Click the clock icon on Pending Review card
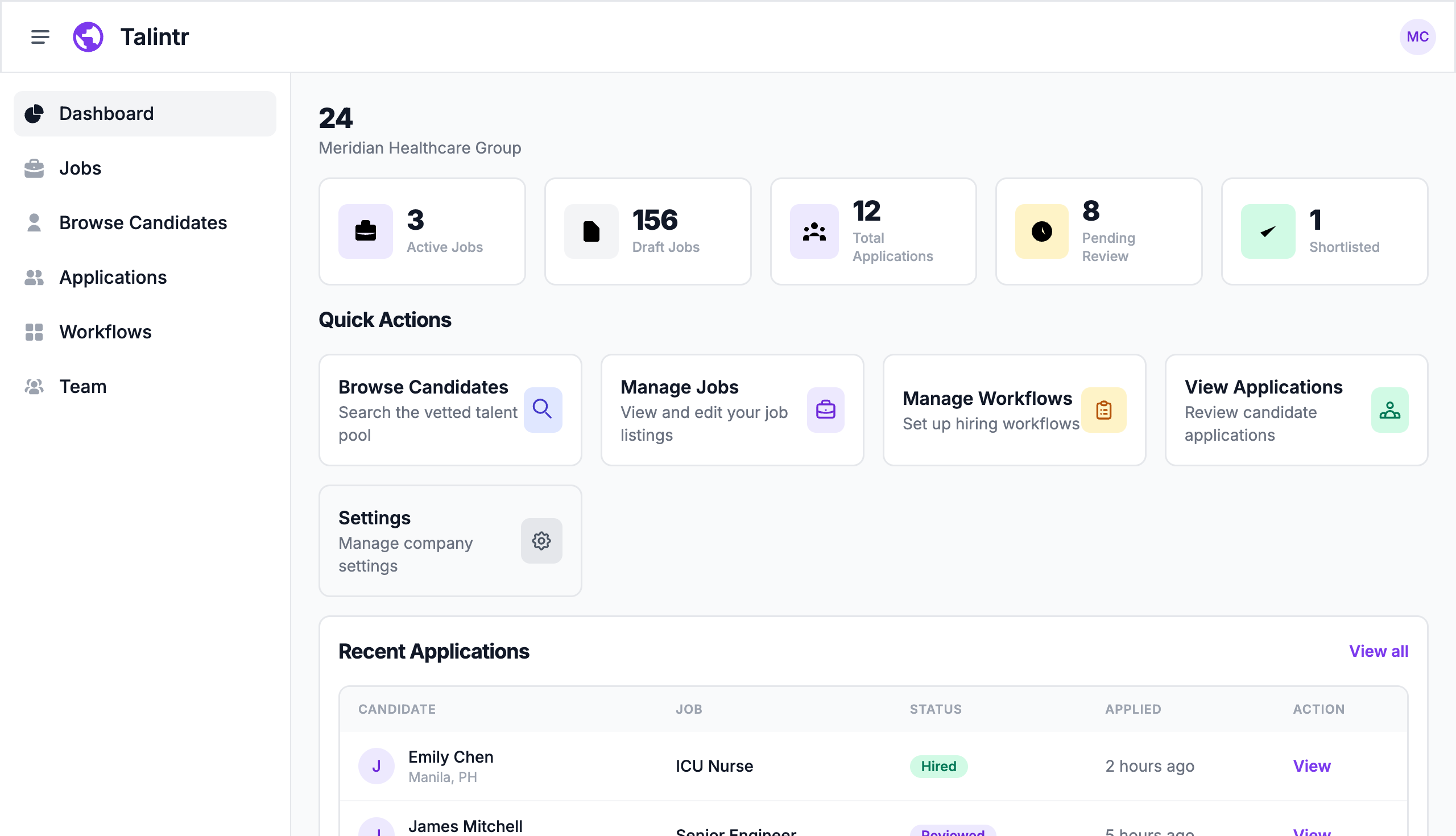Image resolution: width=1456 pixels, height=836 pixels. click(1041, 231)
